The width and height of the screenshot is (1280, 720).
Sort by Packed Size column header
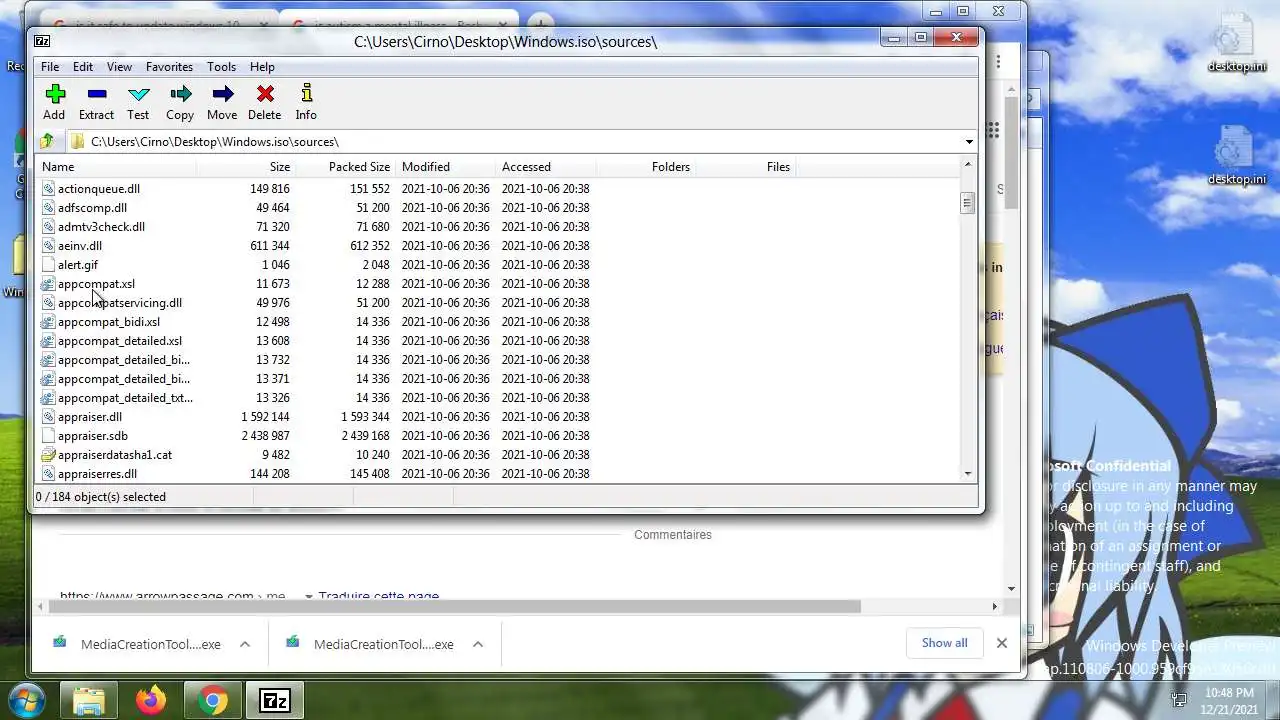[346, 167]
